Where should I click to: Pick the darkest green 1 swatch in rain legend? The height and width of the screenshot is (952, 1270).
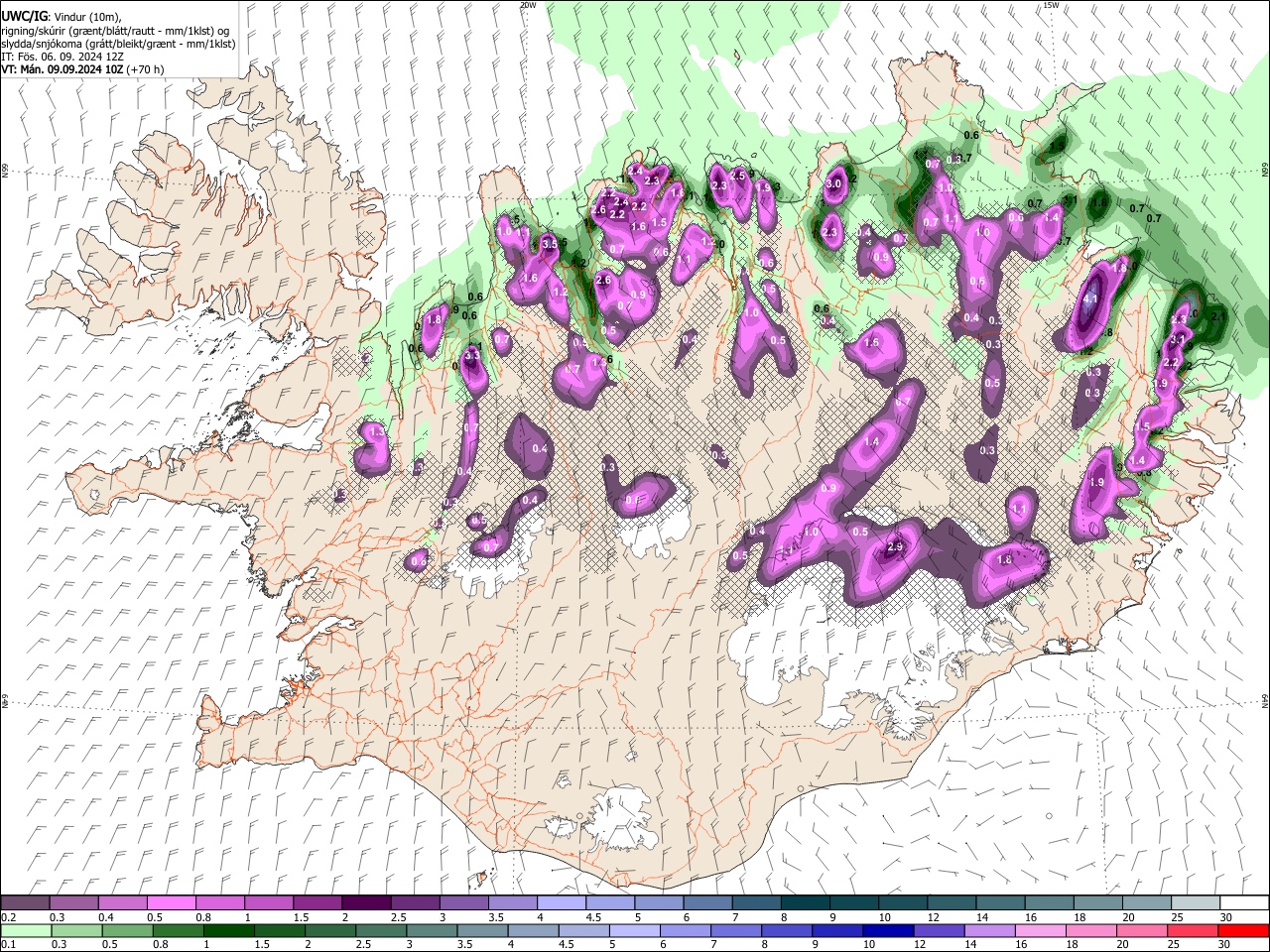tap(228, 930)
